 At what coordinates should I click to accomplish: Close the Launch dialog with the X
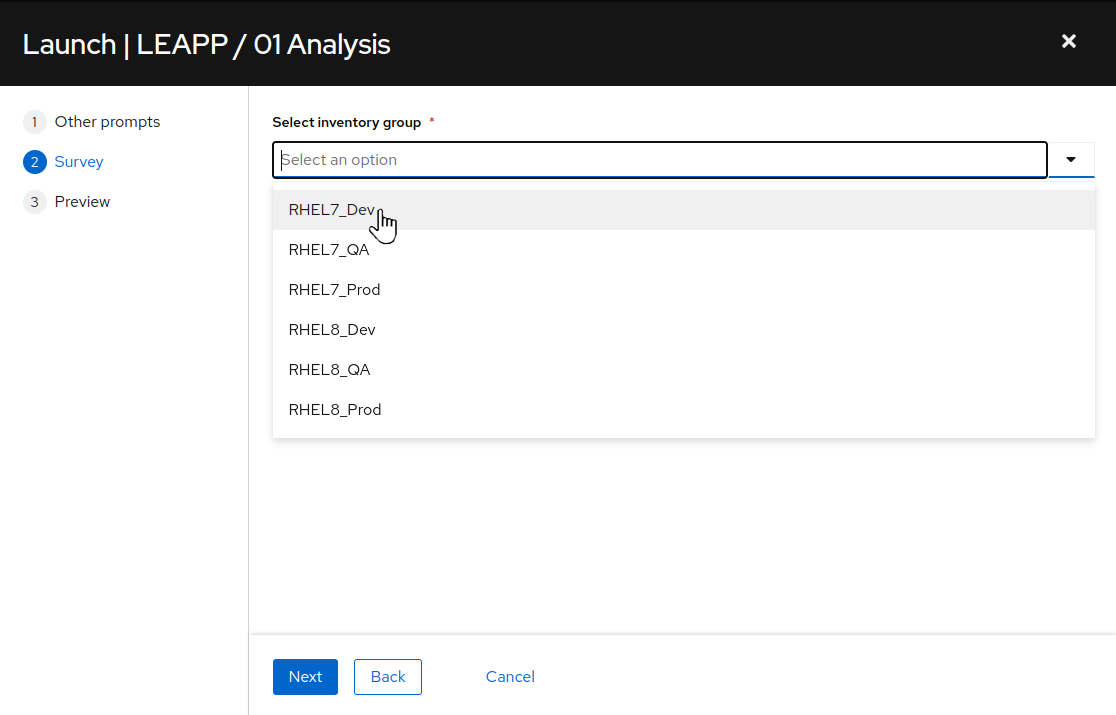click(x=1068, y=41)
